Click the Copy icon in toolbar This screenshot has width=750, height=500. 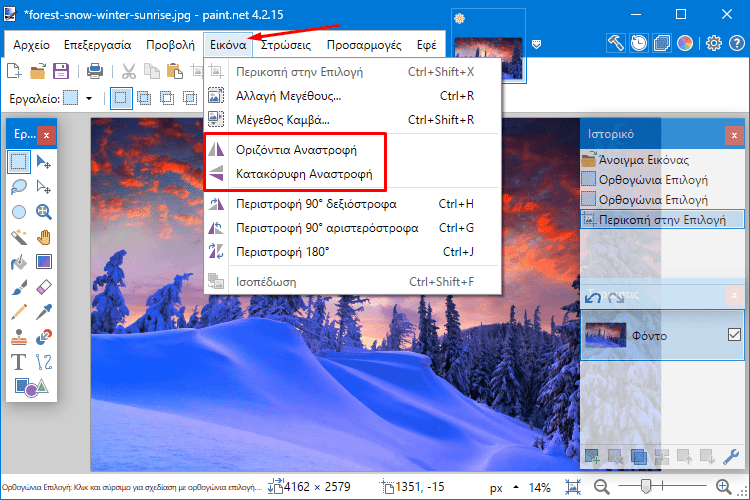coord(152,71)
